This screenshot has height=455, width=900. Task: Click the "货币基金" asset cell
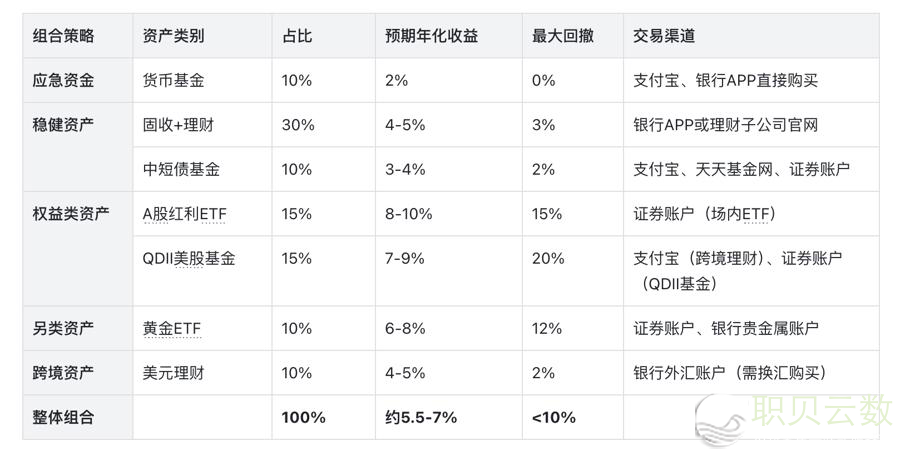[x=174, y=80]
